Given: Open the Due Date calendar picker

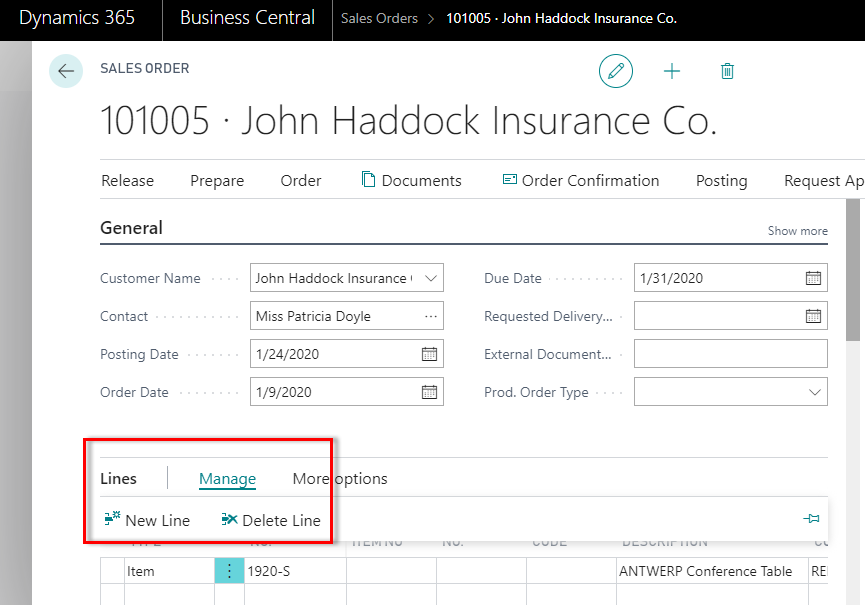Looking at the screenshot, I should click(813, 278).
